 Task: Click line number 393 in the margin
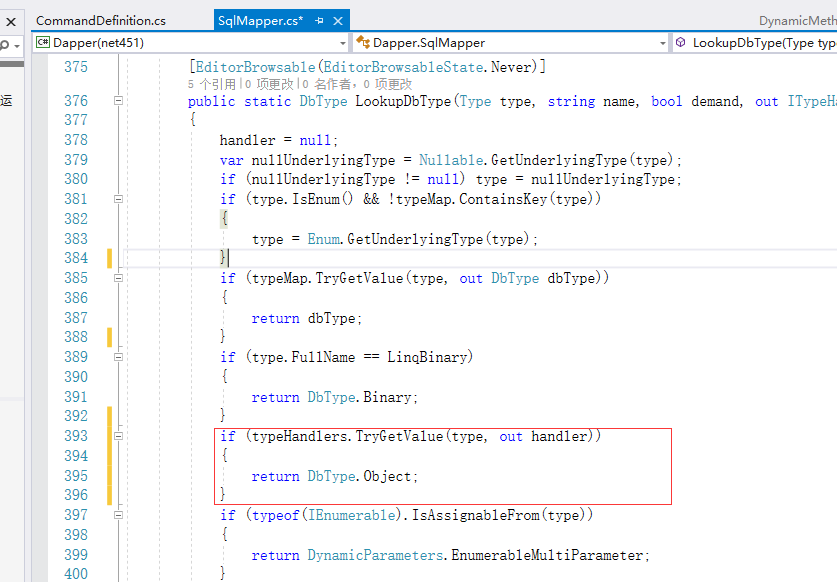(x=76, y=436)
